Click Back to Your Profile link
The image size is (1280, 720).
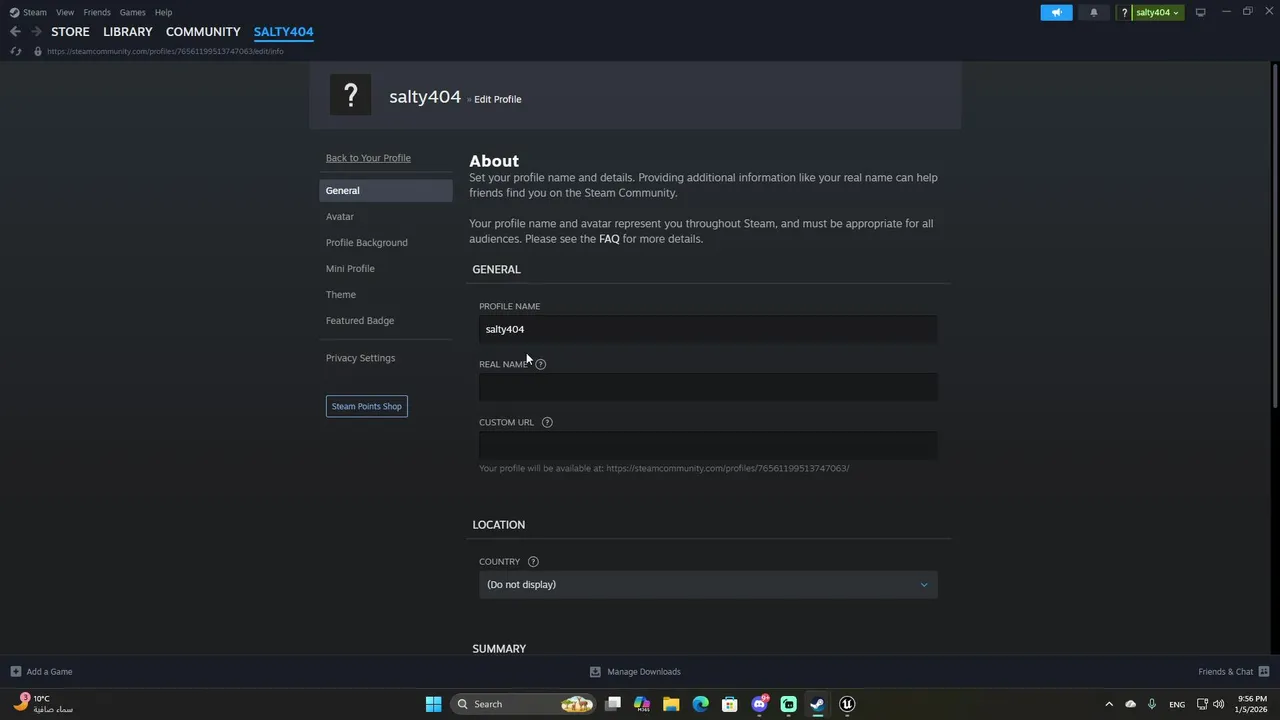point(368,158)
